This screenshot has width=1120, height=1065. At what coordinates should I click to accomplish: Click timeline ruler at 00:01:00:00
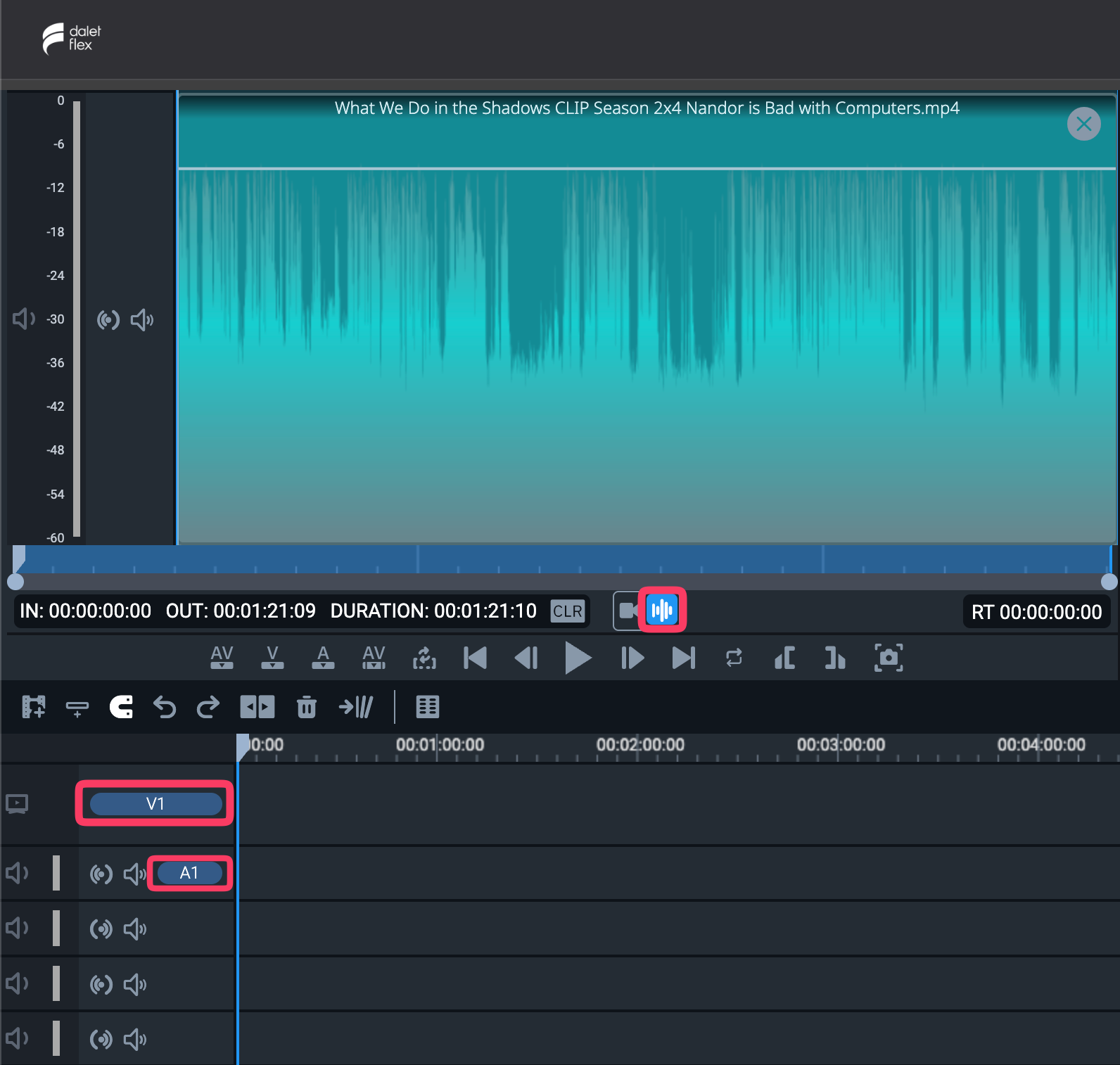click(x=440, y=745)
